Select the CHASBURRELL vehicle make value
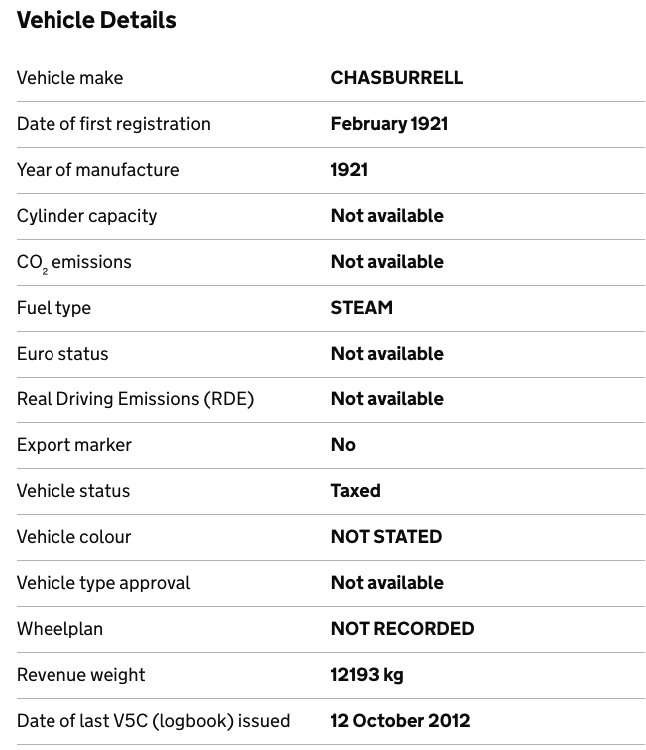Image resolution: width=646 pixels, height=750 pixels. (x=396, y=78)
